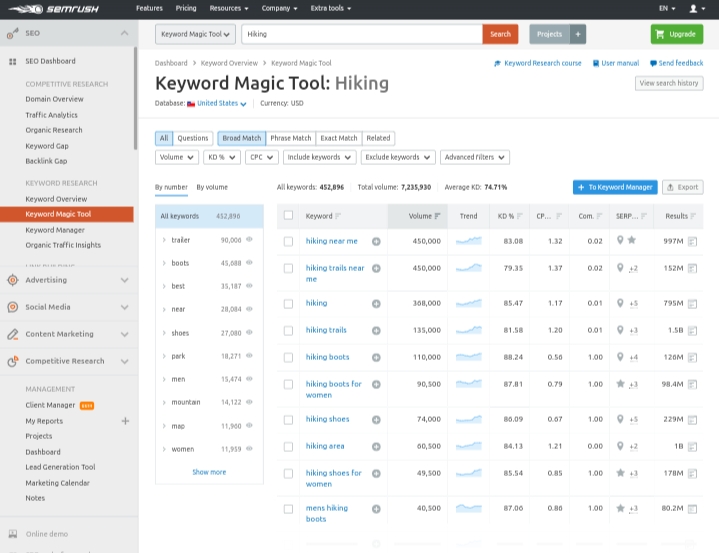Click the star SERP feature for 'hiking near me'
The height and width of the screenshot is (553, 719).
631,240
